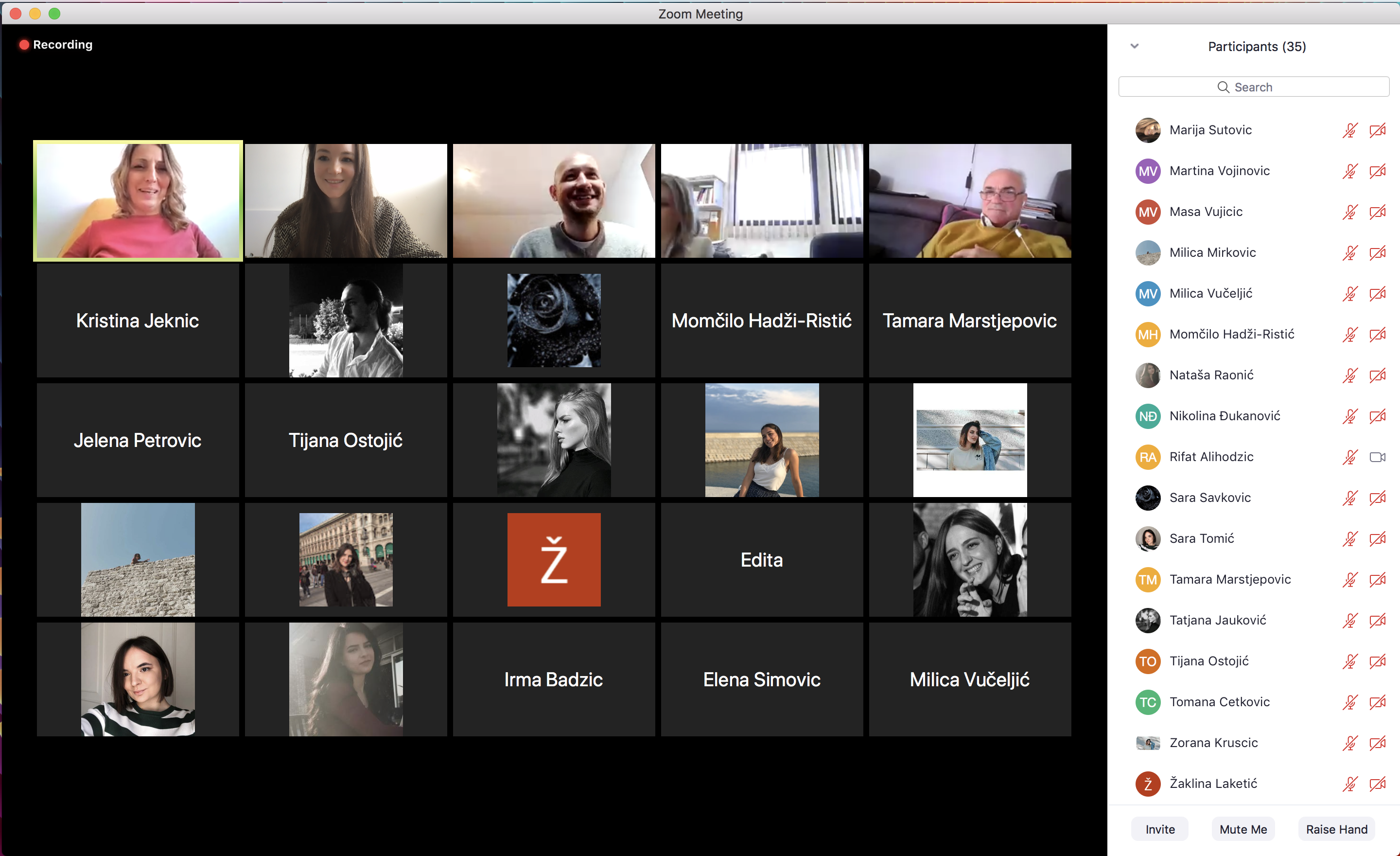Click Sara Tomić's camera-off icon

(x=1377, y=539)
